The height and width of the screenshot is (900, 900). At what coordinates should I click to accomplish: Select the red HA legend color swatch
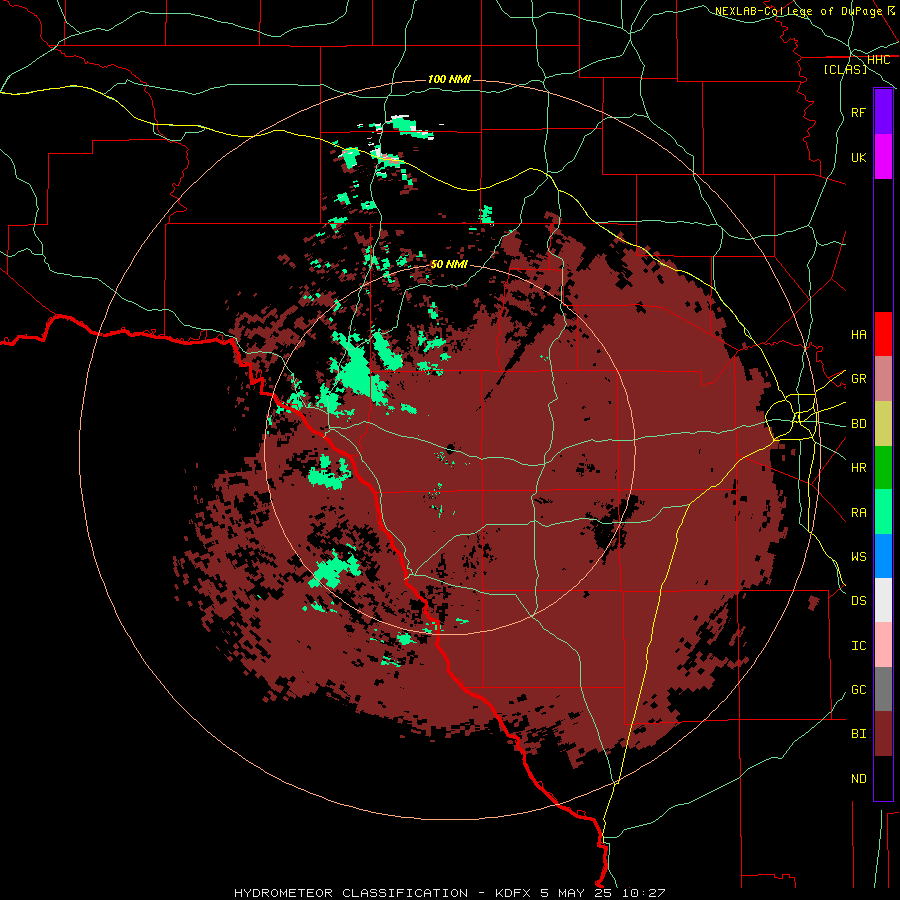[x=883, y=334]
